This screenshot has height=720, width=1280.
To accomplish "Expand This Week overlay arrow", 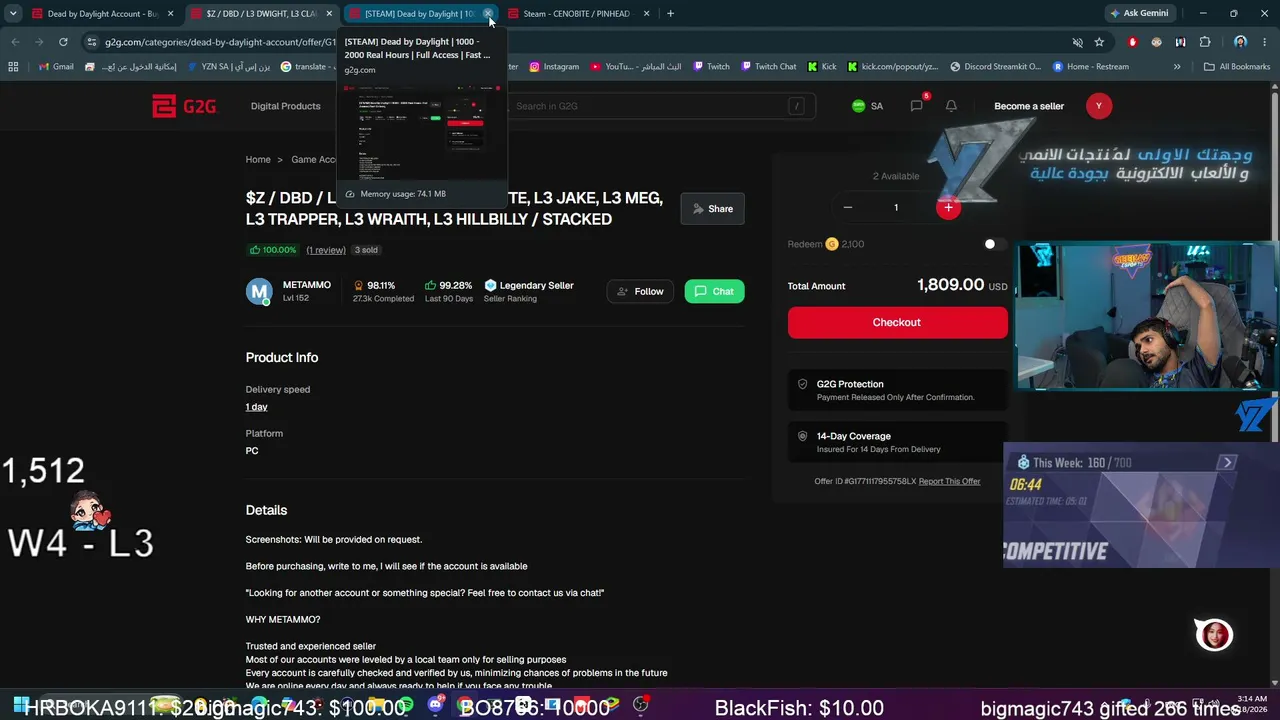I will (1228, 462).
